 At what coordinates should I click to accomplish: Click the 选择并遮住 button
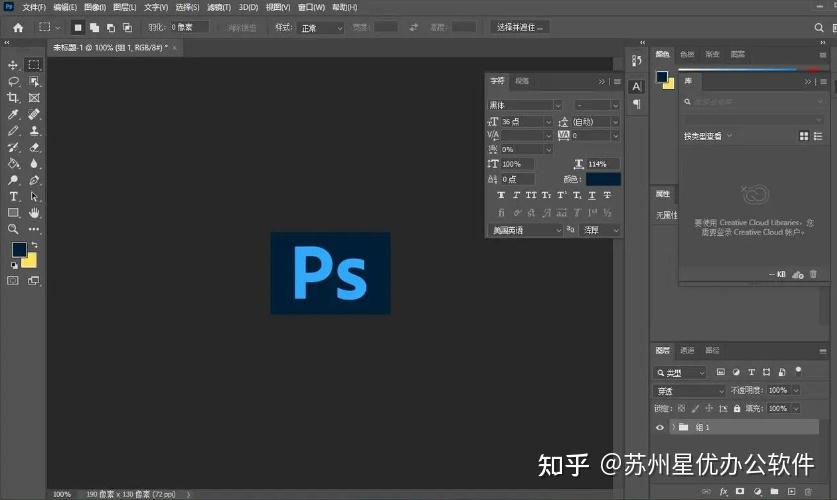[x=520, y=27]
